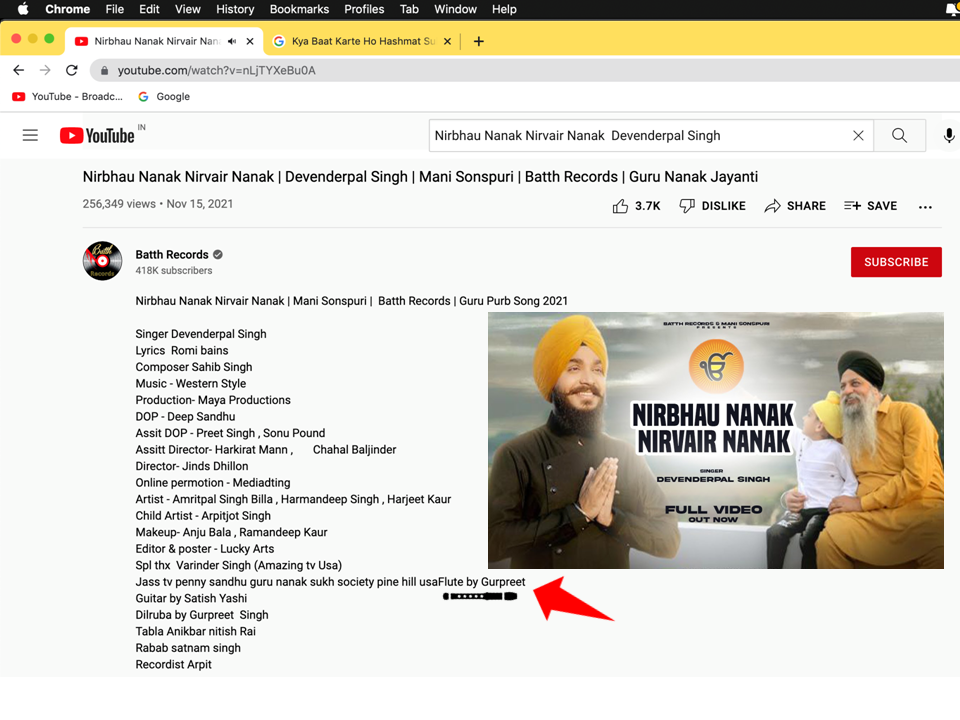Click the Batth Records channel avatar
960x720 pixels.
click(x=102, y=261)
